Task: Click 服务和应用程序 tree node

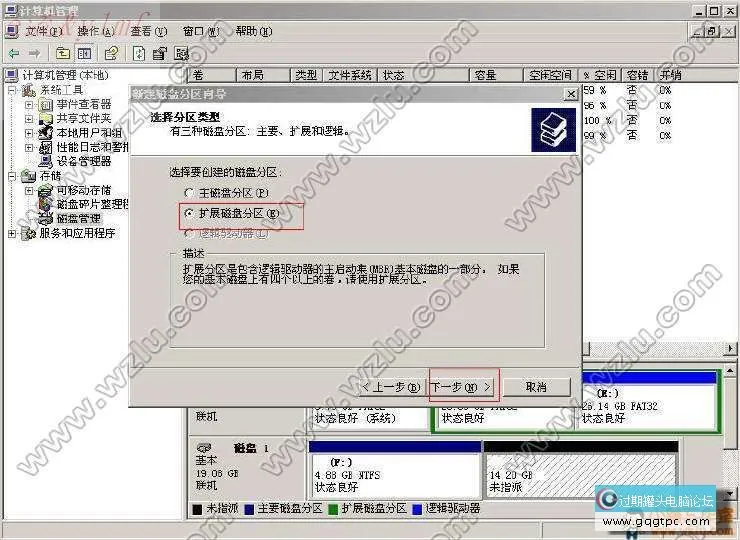Action: pyautogui.click(x=77, y=233)
